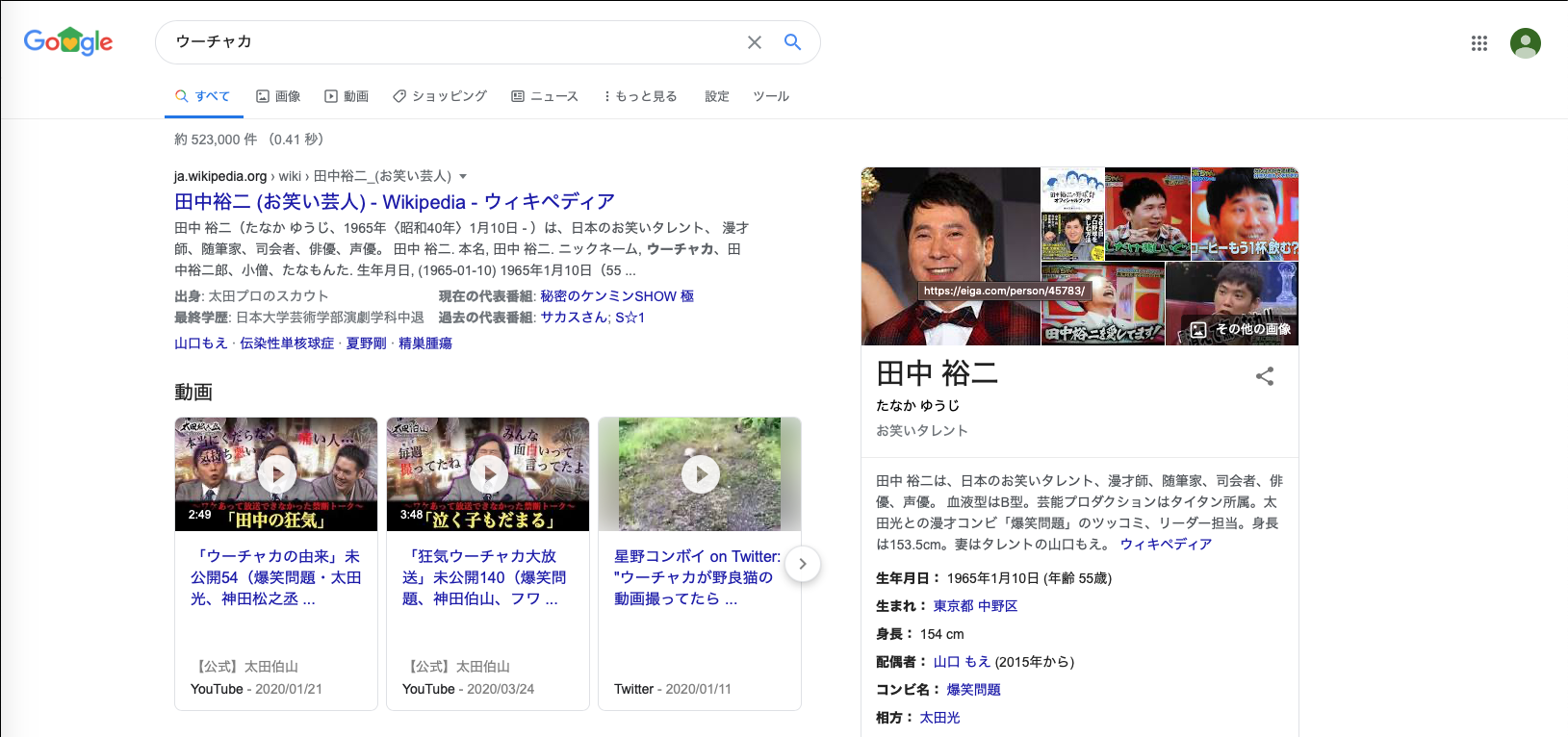Click the official book cover thumbnail
The height and width of the screenshot is (737, 1568).
(x=1072, y=214)
